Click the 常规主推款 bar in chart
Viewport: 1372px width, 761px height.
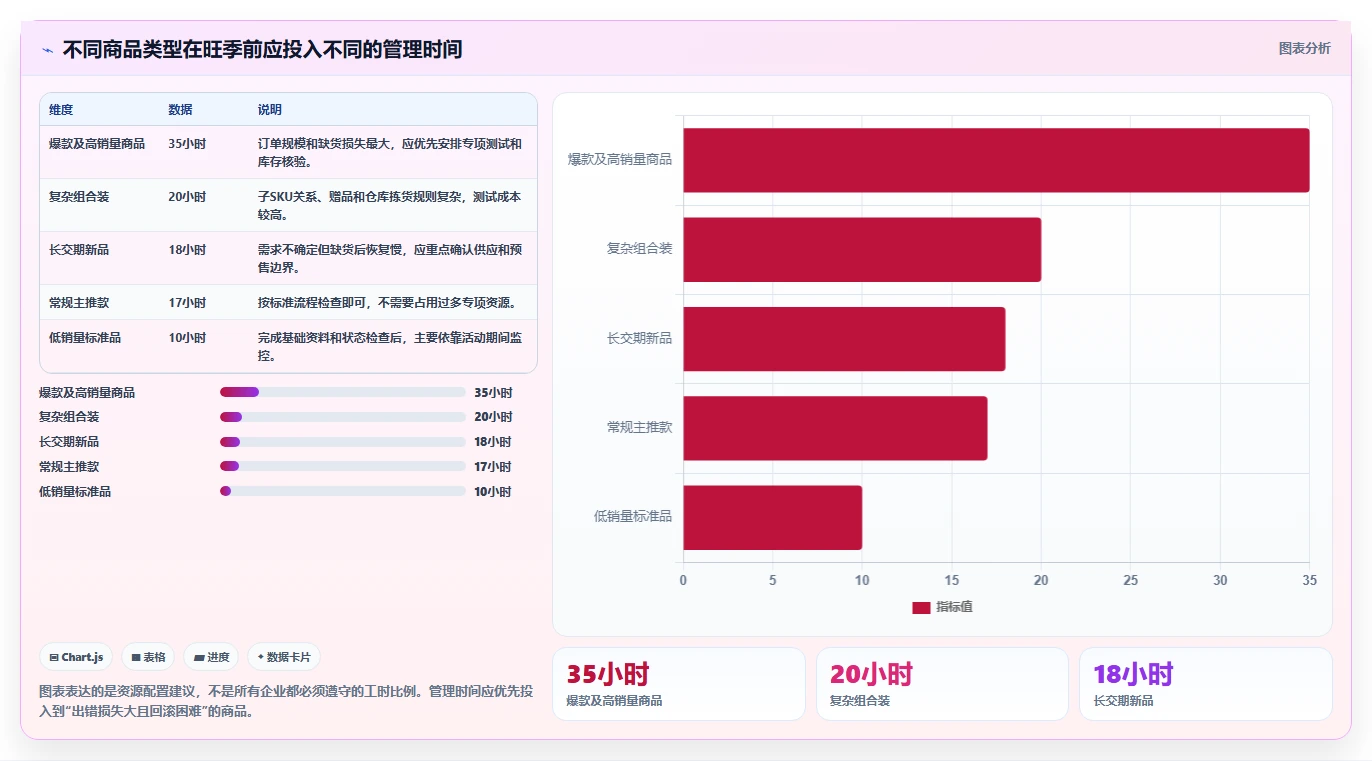tap(835, 428)
